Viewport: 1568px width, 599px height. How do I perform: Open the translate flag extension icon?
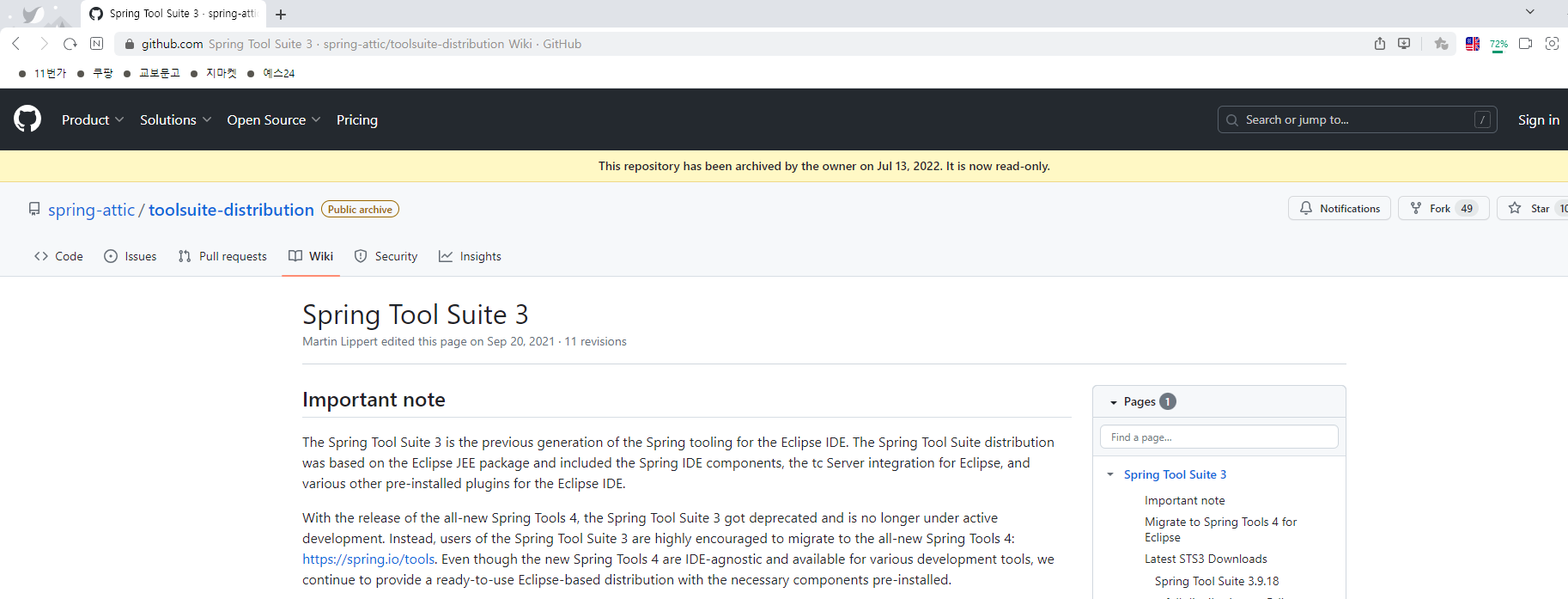1473,44
